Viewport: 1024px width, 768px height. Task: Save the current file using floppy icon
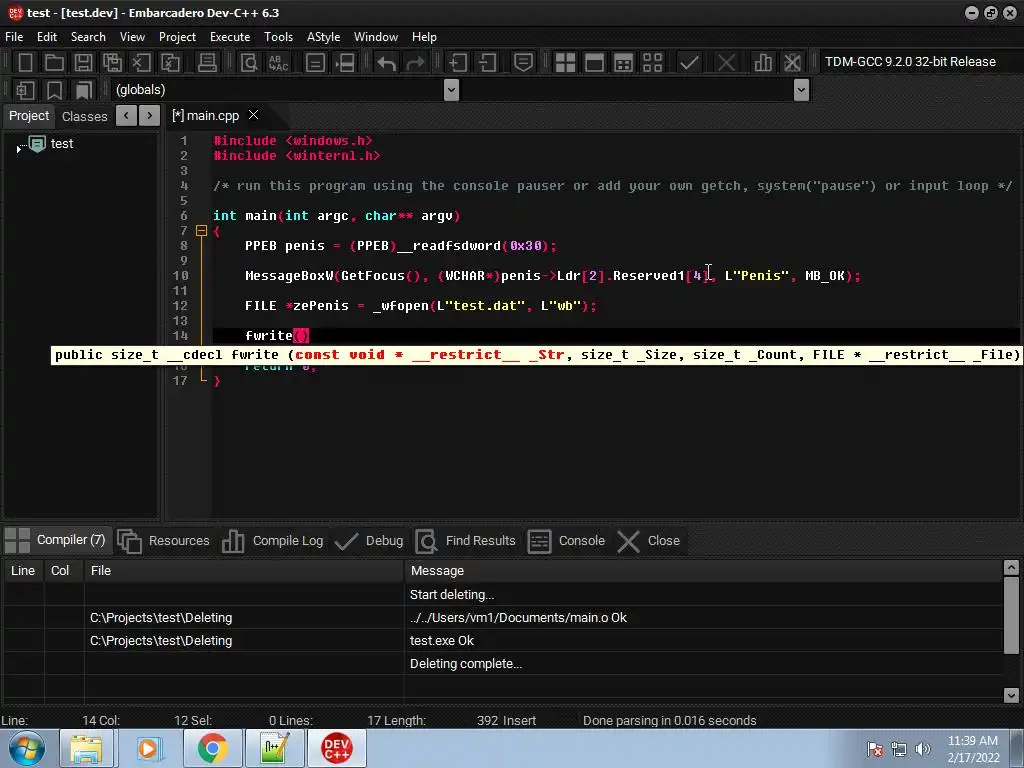(83, 63)
